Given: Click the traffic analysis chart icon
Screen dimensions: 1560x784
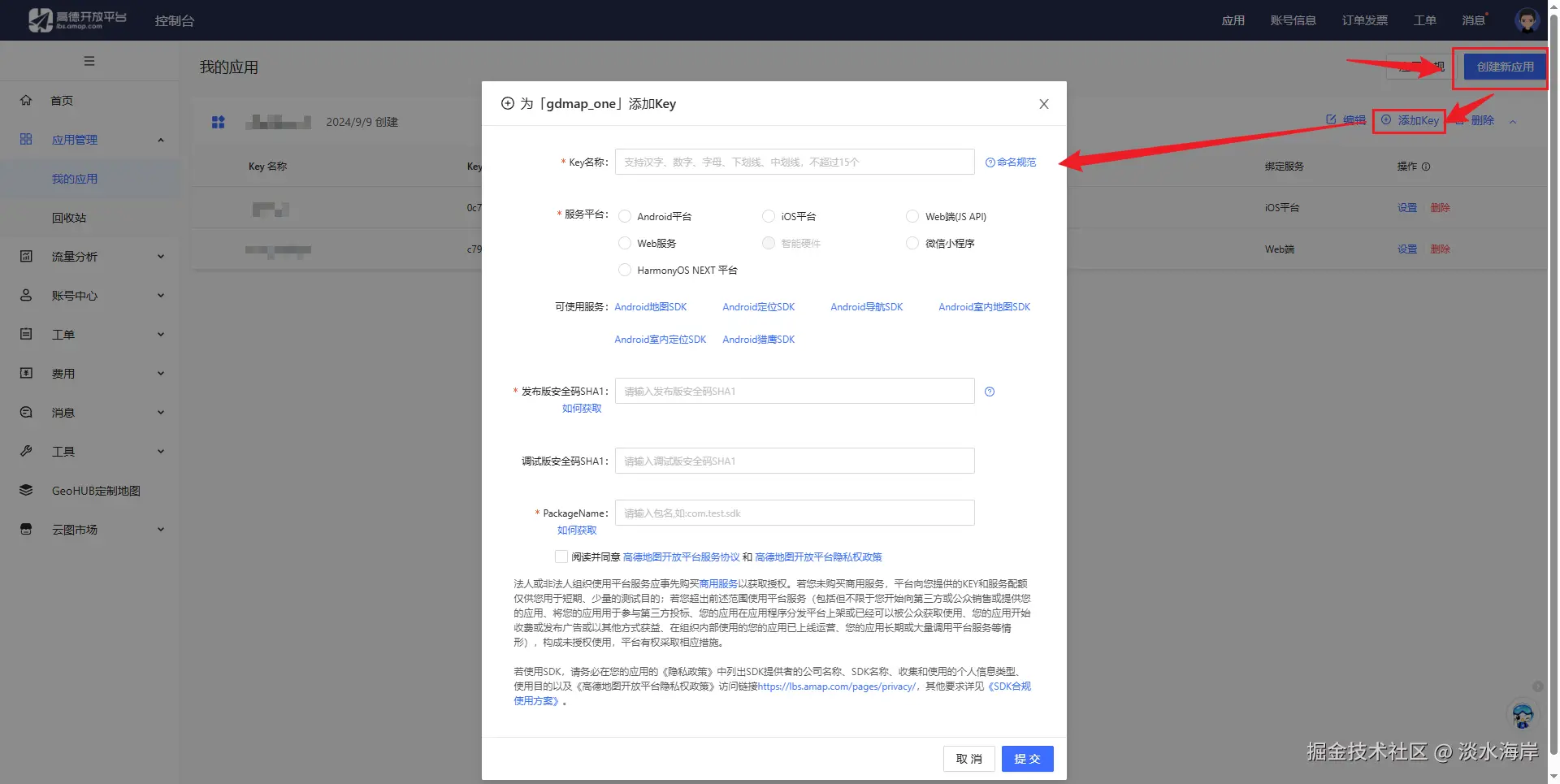Looking at the screenshot, I should pyautogui.click(x=26, y=257).
